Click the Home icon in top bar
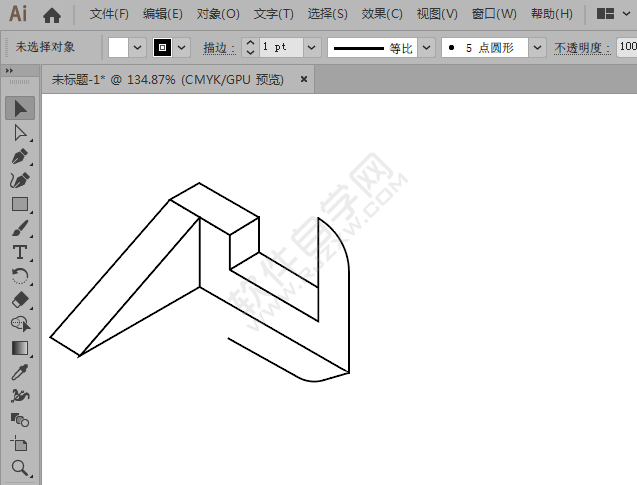Viewport: 637px width, 485px height. tap(52, 15)
